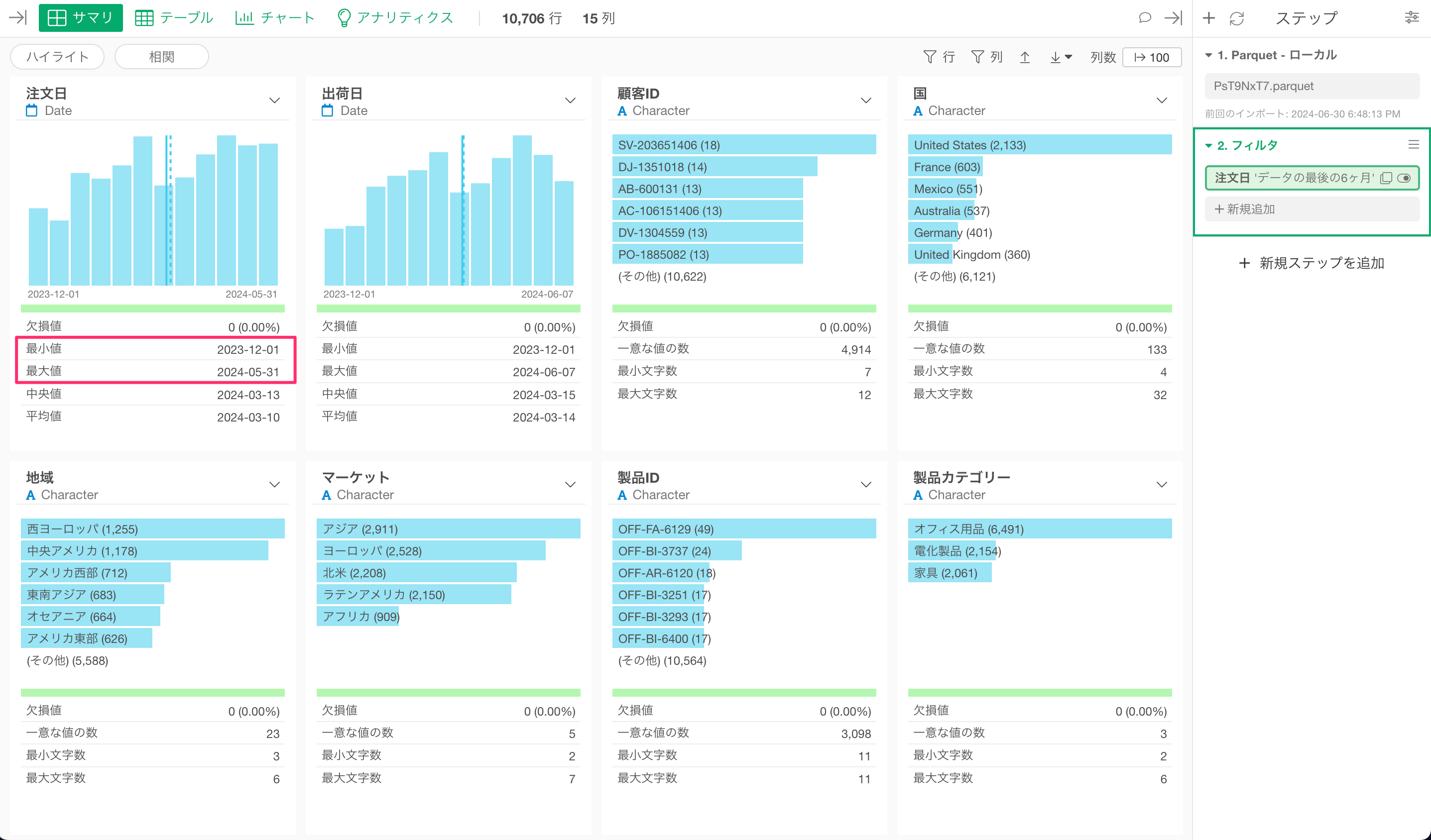Open the 出荷日 column menu chevron
This screenshot has width=1431, height=840.
[x=570, y=101]
